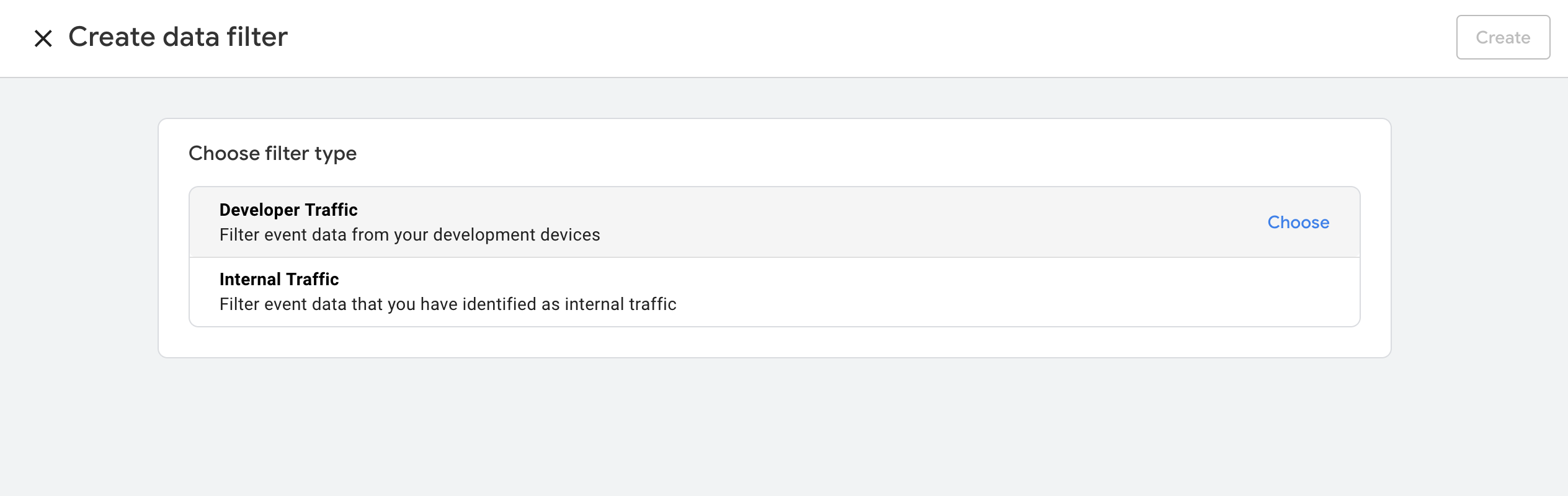This screenshot has width=1568, height=496.
Task: Expand the Developer Traffic option via Choose
Action: (1298, 222)
